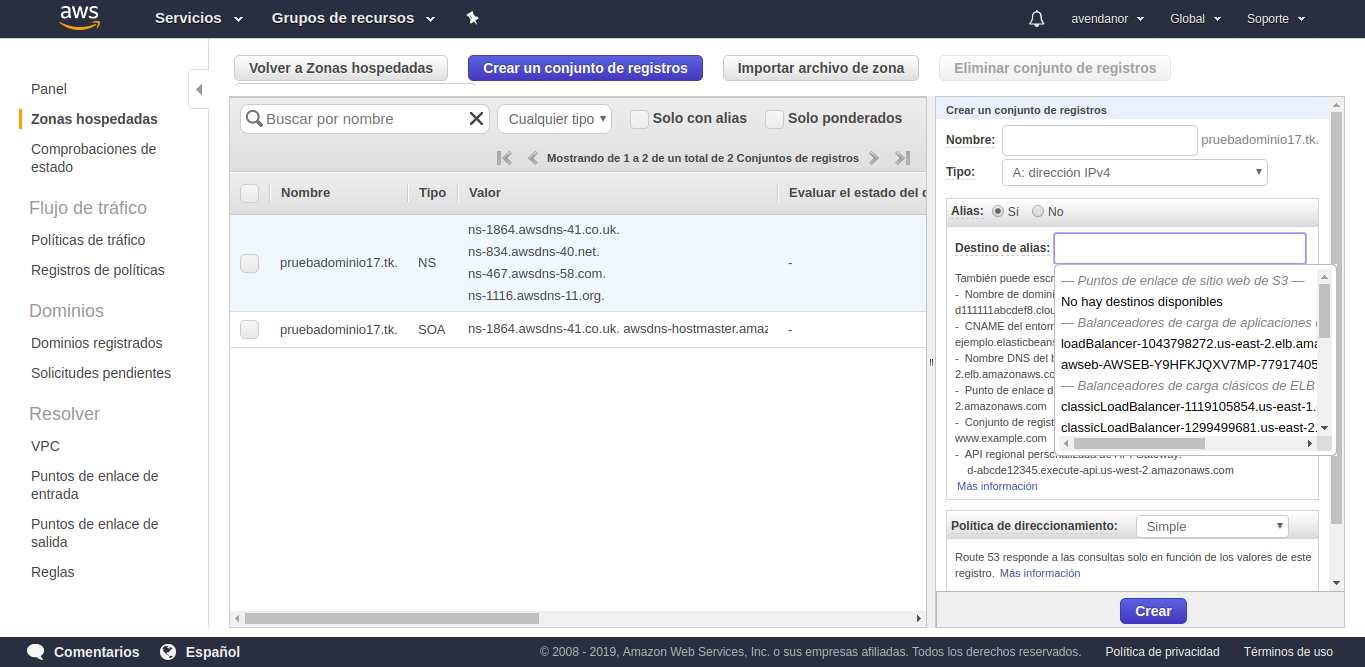
Task: Go to next page of records
Action: tap(874, 158)
